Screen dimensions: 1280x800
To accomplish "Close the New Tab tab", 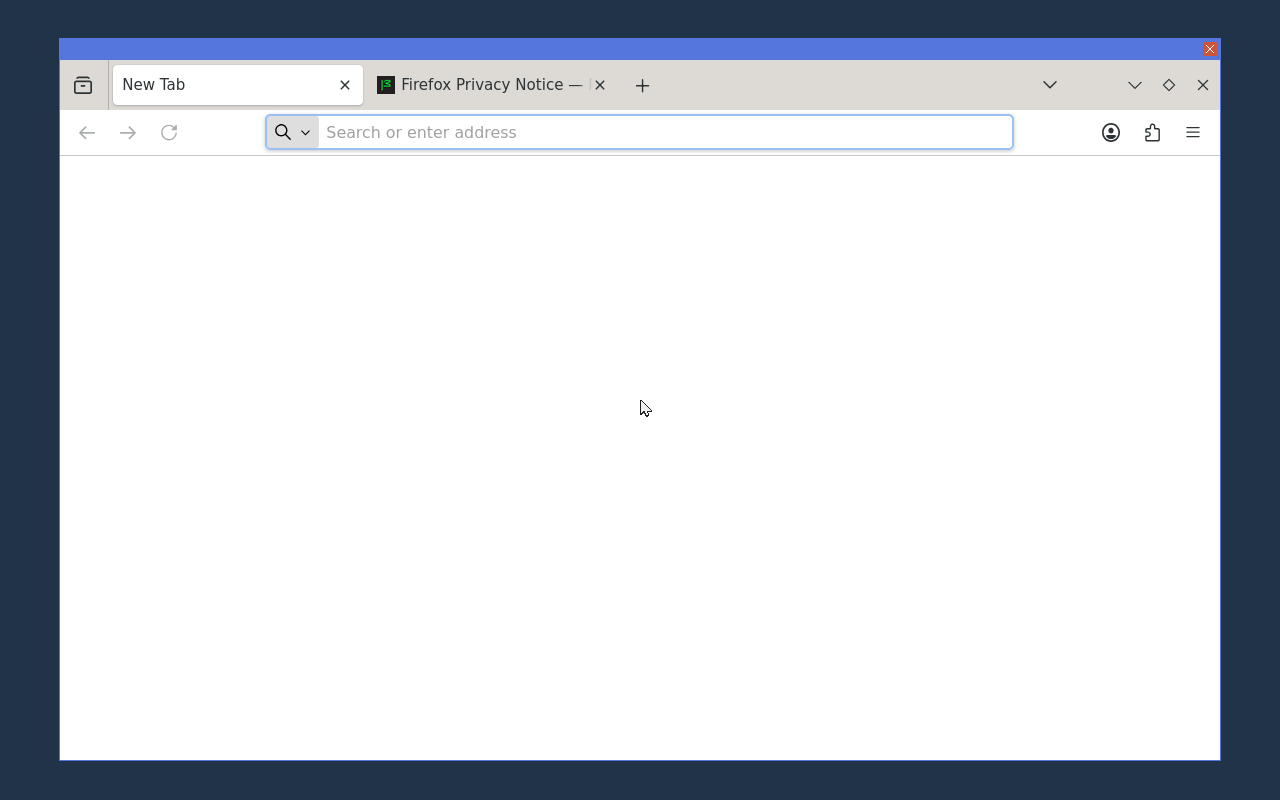I will (x=345, y=85).
